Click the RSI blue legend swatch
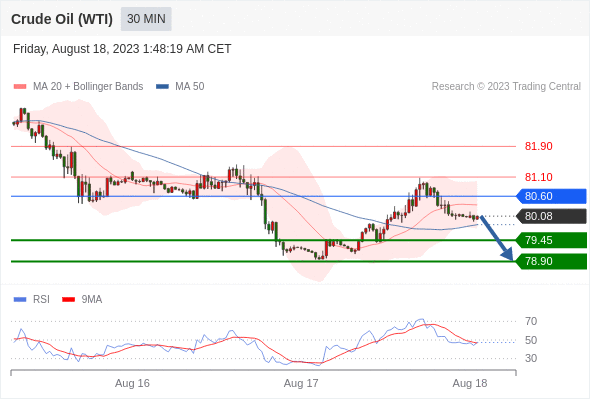Image resolution: width=590 pixels, height=400 pixels. 20,300
